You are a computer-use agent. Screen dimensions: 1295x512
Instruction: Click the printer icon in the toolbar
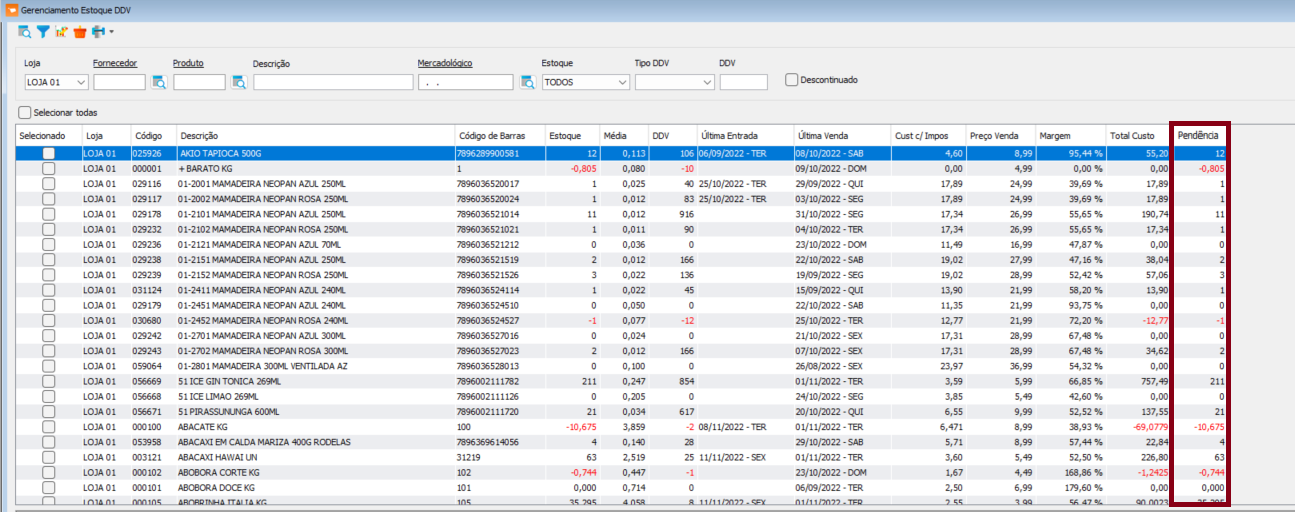98,32
